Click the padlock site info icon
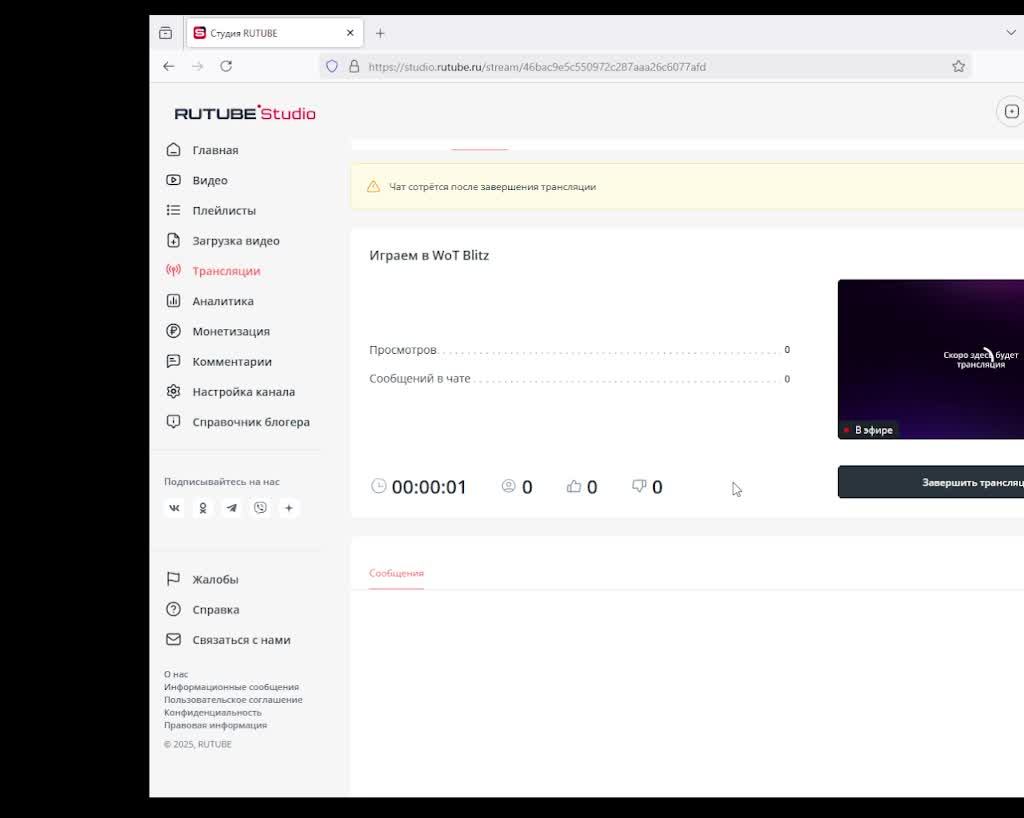This screenshot has width=1024, height=818. coord(354,66)
